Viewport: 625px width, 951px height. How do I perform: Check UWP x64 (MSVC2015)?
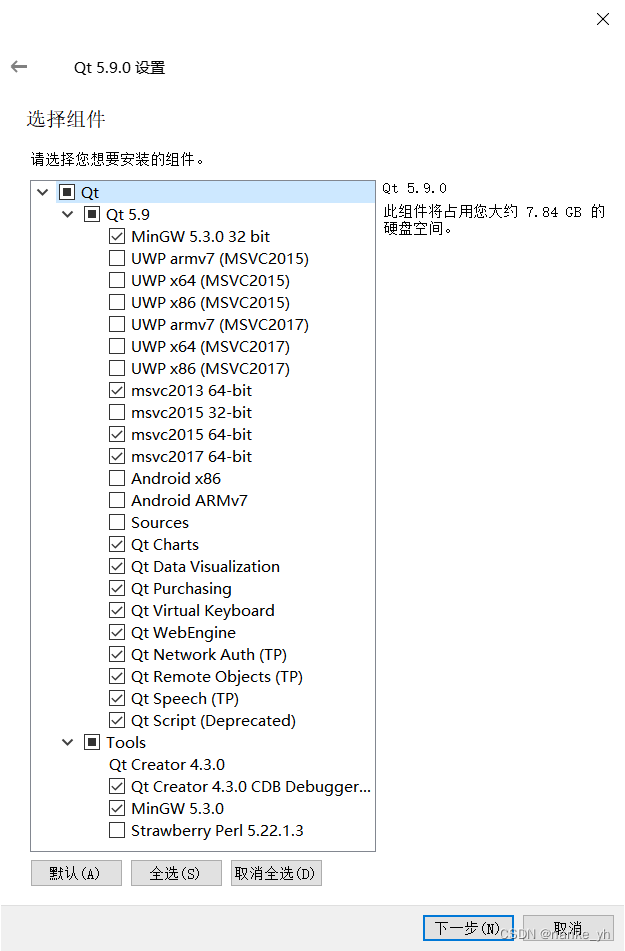[117, 280]
